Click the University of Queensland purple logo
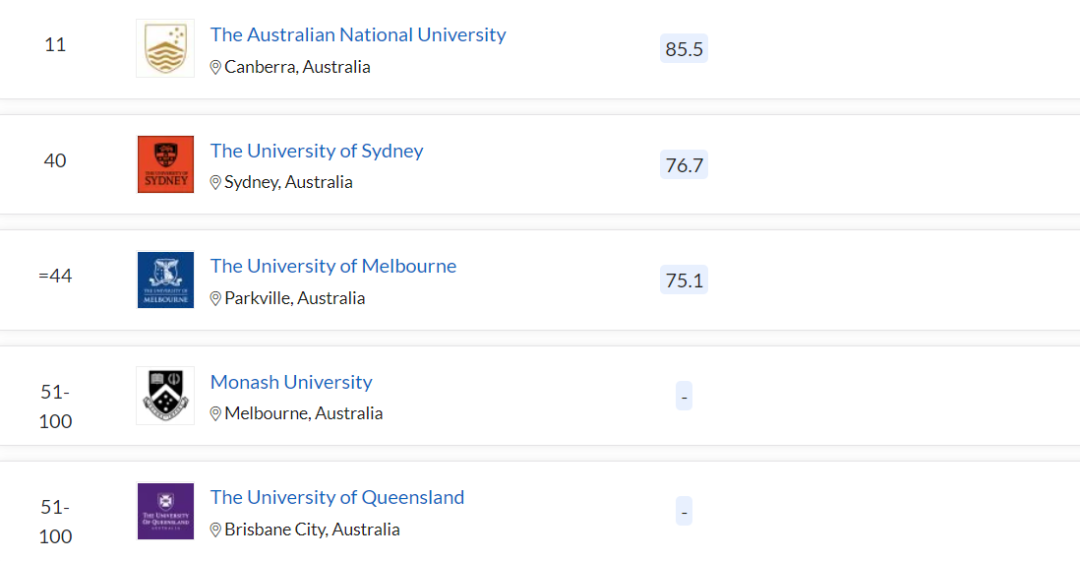Image resolution: width=1080 pixels, height=561 pixels. tap(165, 511)
